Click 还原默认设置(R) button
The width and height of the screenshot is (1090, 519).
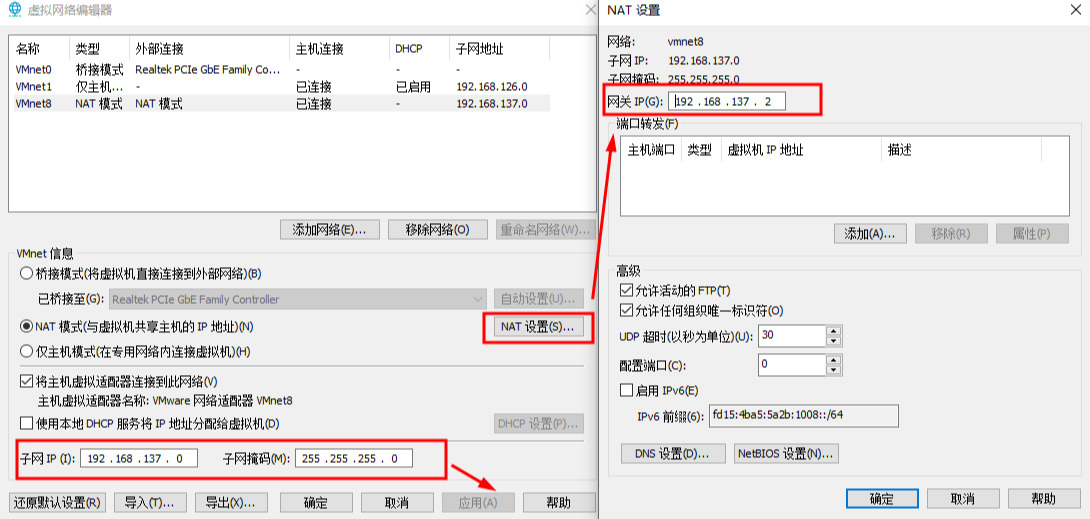tap(57, 502)
